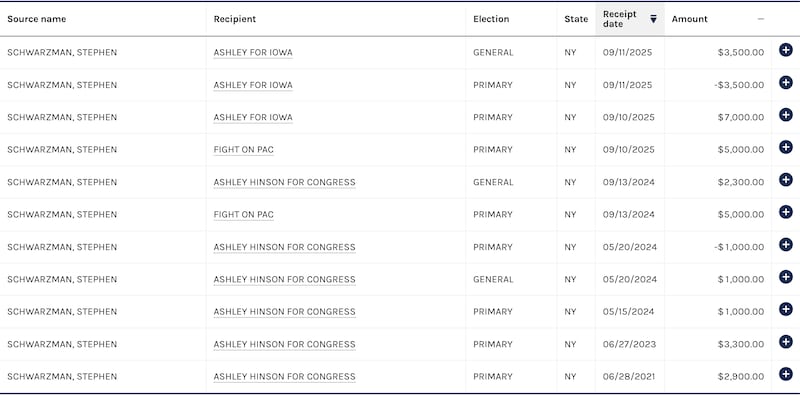Open details for the $7,000.00 contribution

(x=786, y=115)
